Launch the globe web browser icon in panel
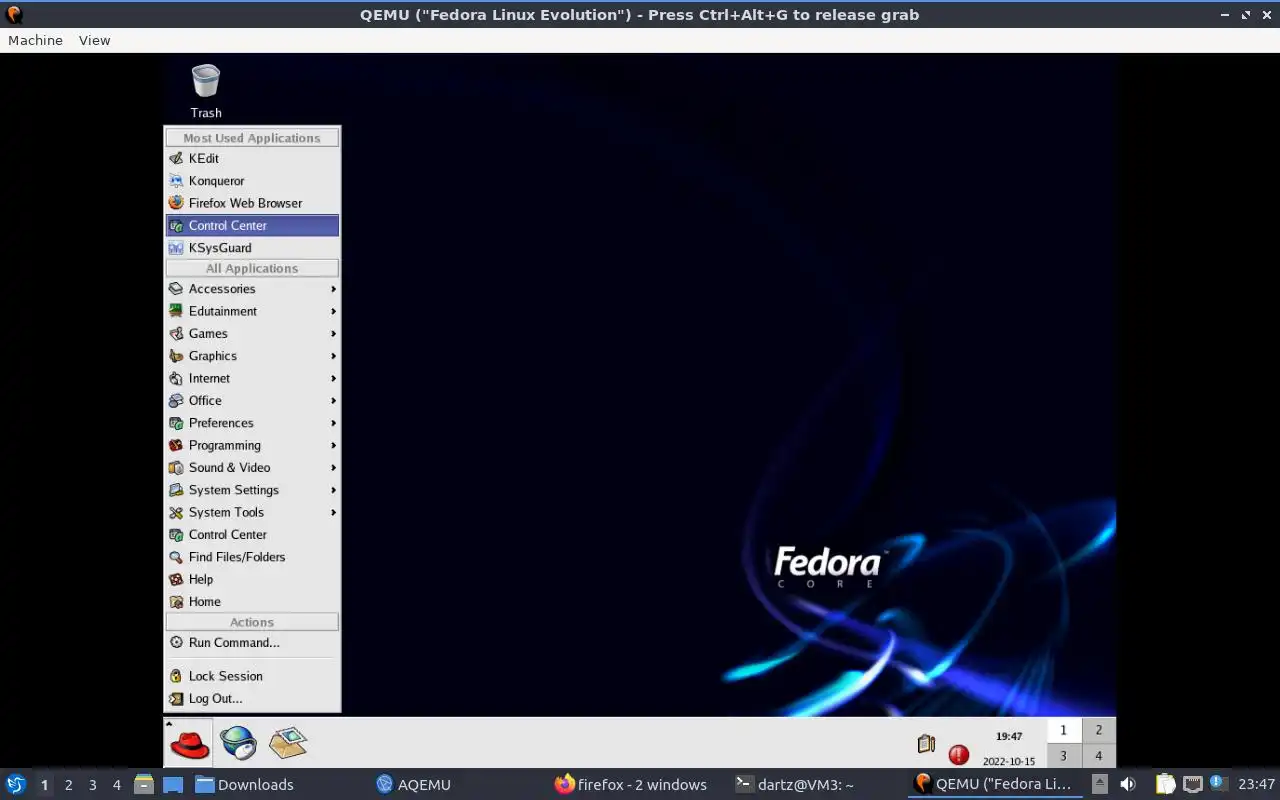1280x800 pixels. [x=238, y=743]
